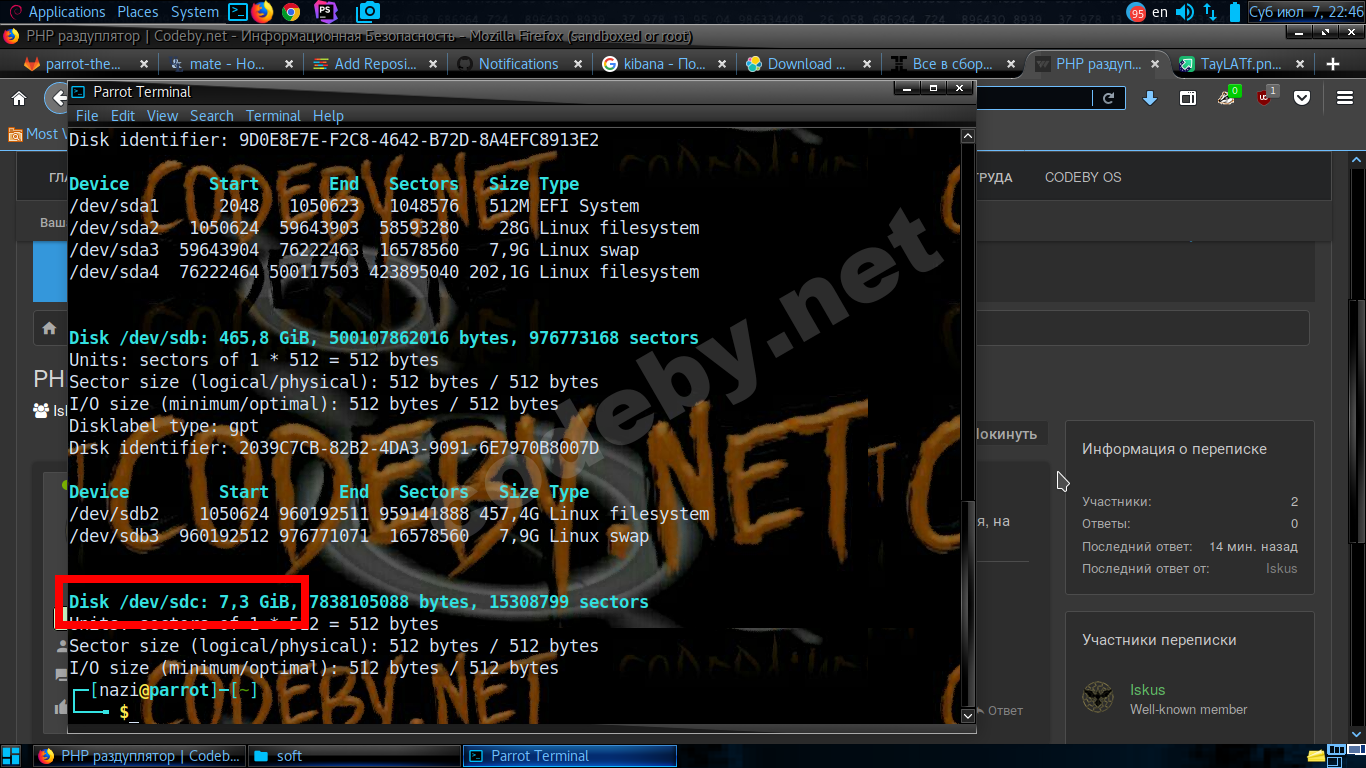1366x768 pixels.
Task: Open Firefox downloads arrow
Action: [1150, 98]
